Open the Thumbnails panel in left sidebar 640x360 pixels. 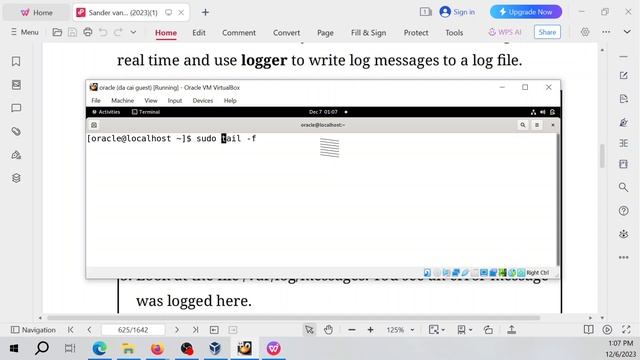click(16, 84)
